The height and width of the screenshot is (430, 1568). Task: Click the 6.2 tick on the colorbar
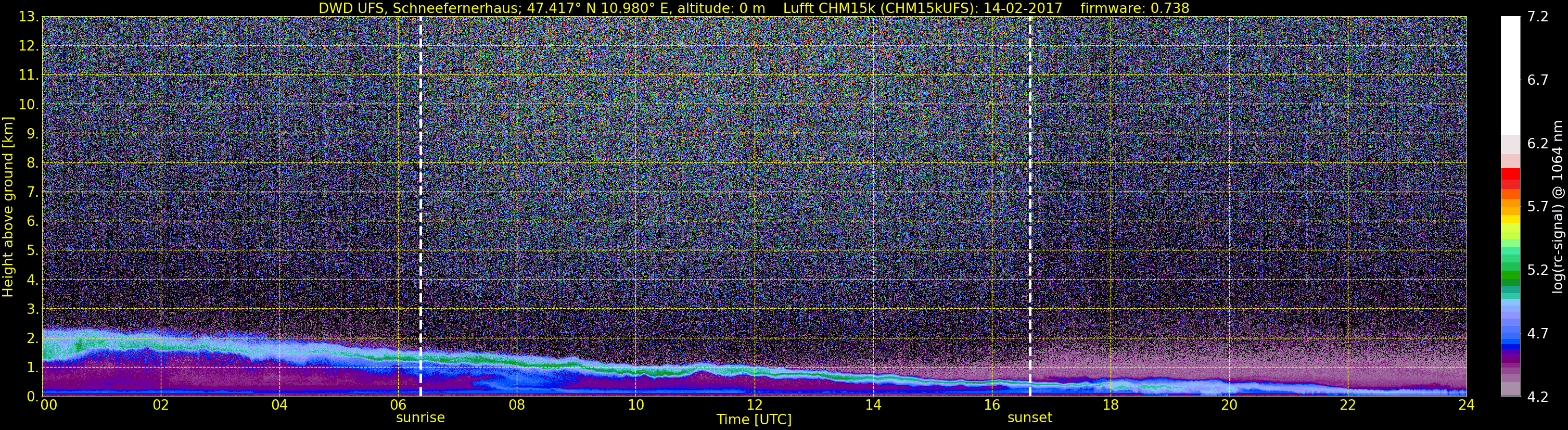point(1538,144)
